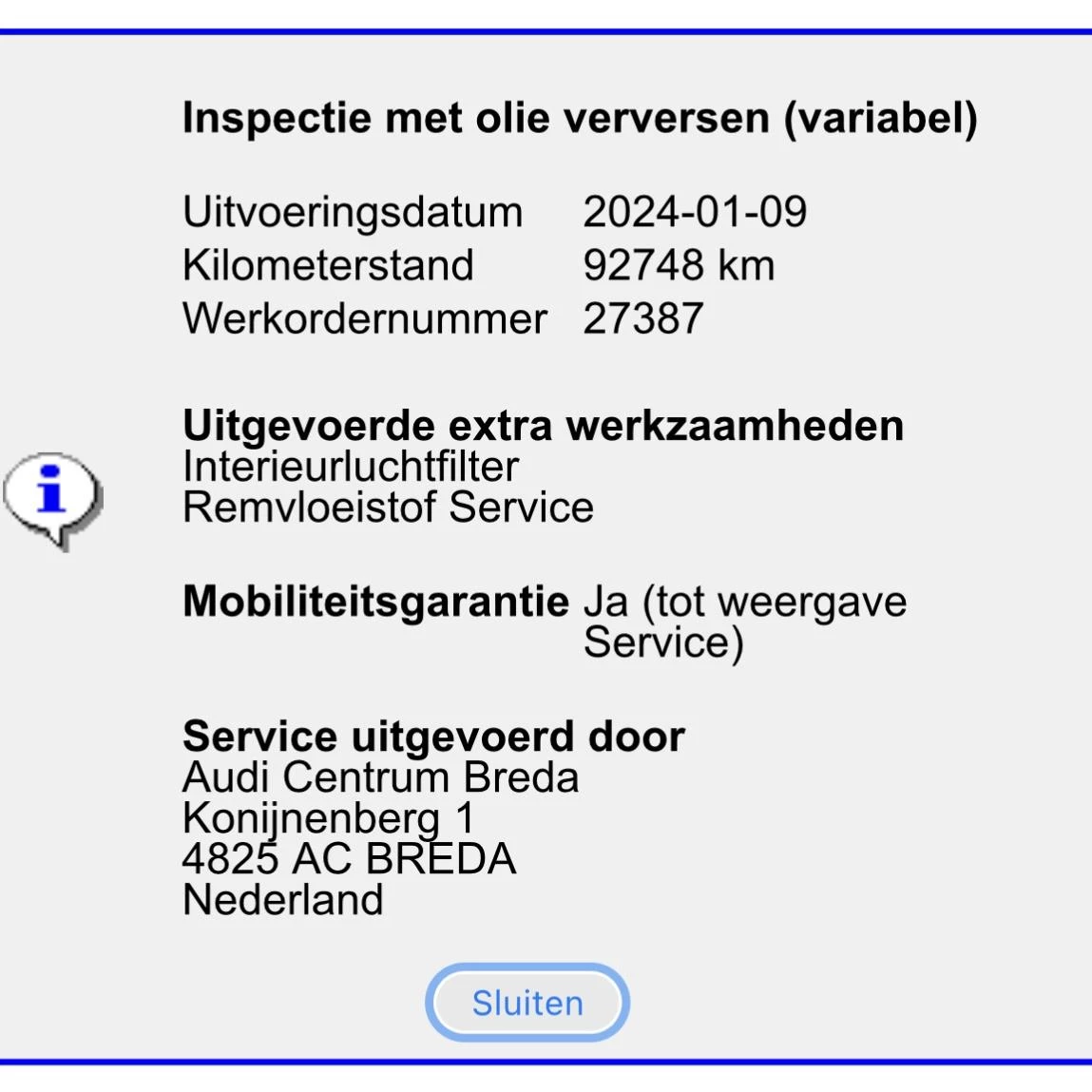The image size is (1092, 1092).
Task: Select the Interieurluchtfilter entry
Action: 351,467
